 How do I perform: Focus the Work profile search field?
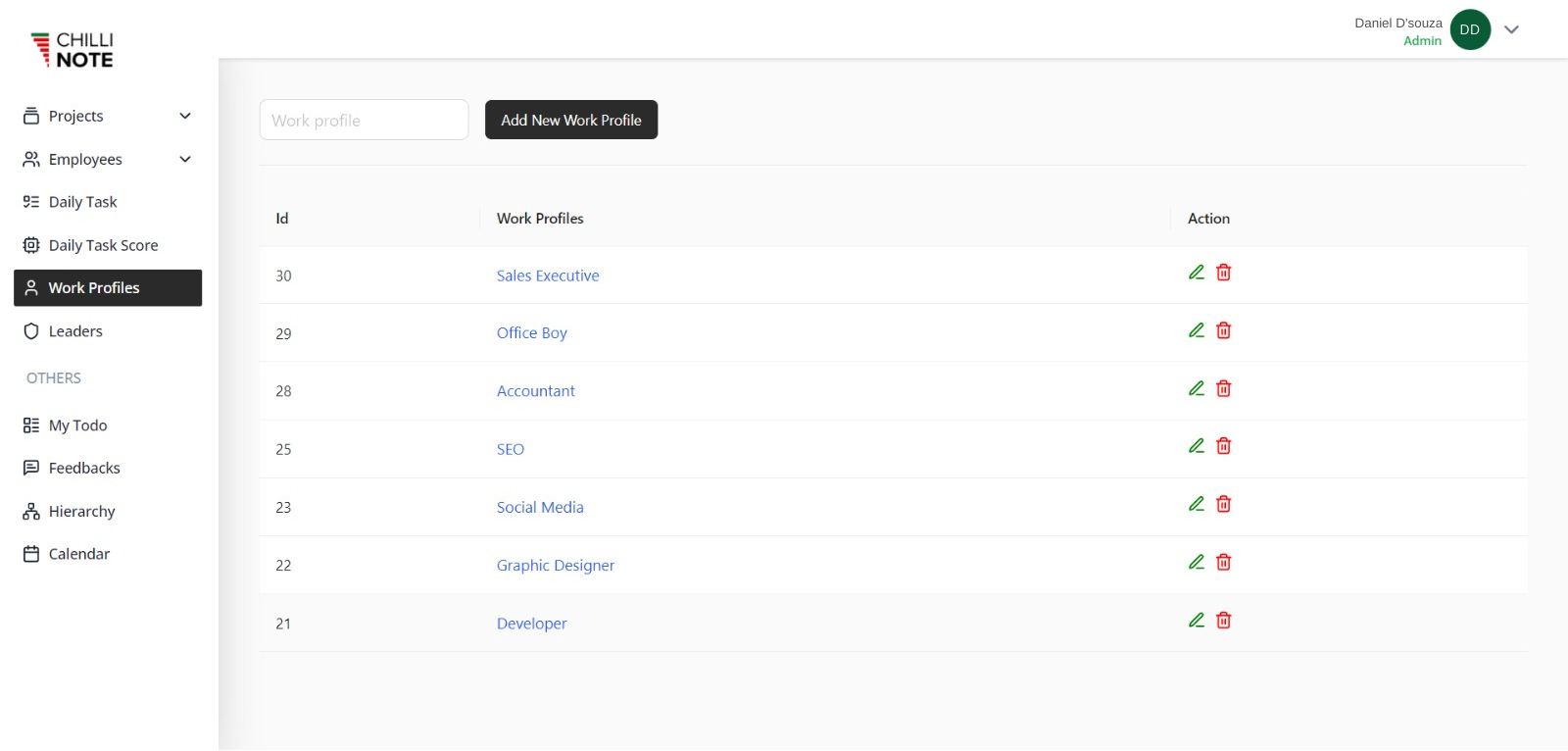coord(364,120)
